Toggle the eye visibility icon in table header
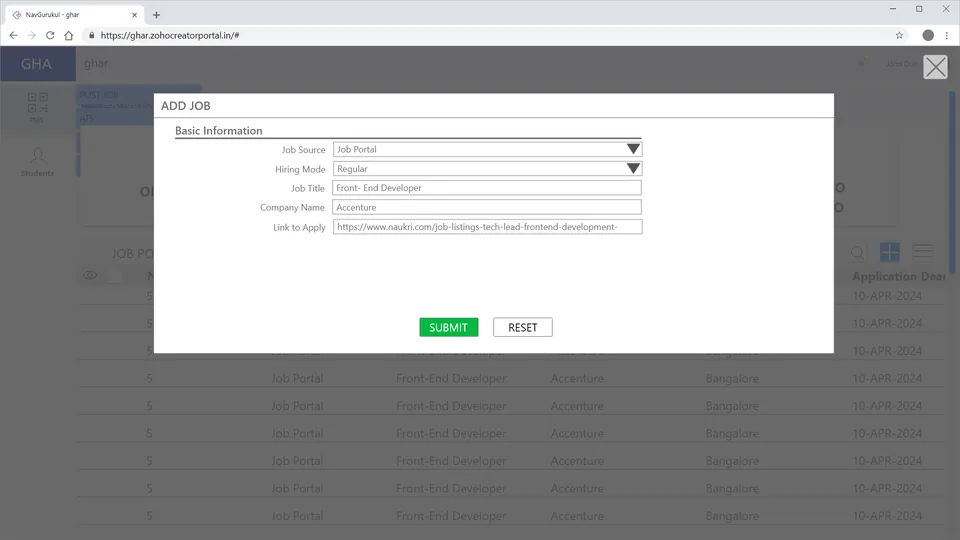Viewport: 960px width, 540px height. (90, 276)
